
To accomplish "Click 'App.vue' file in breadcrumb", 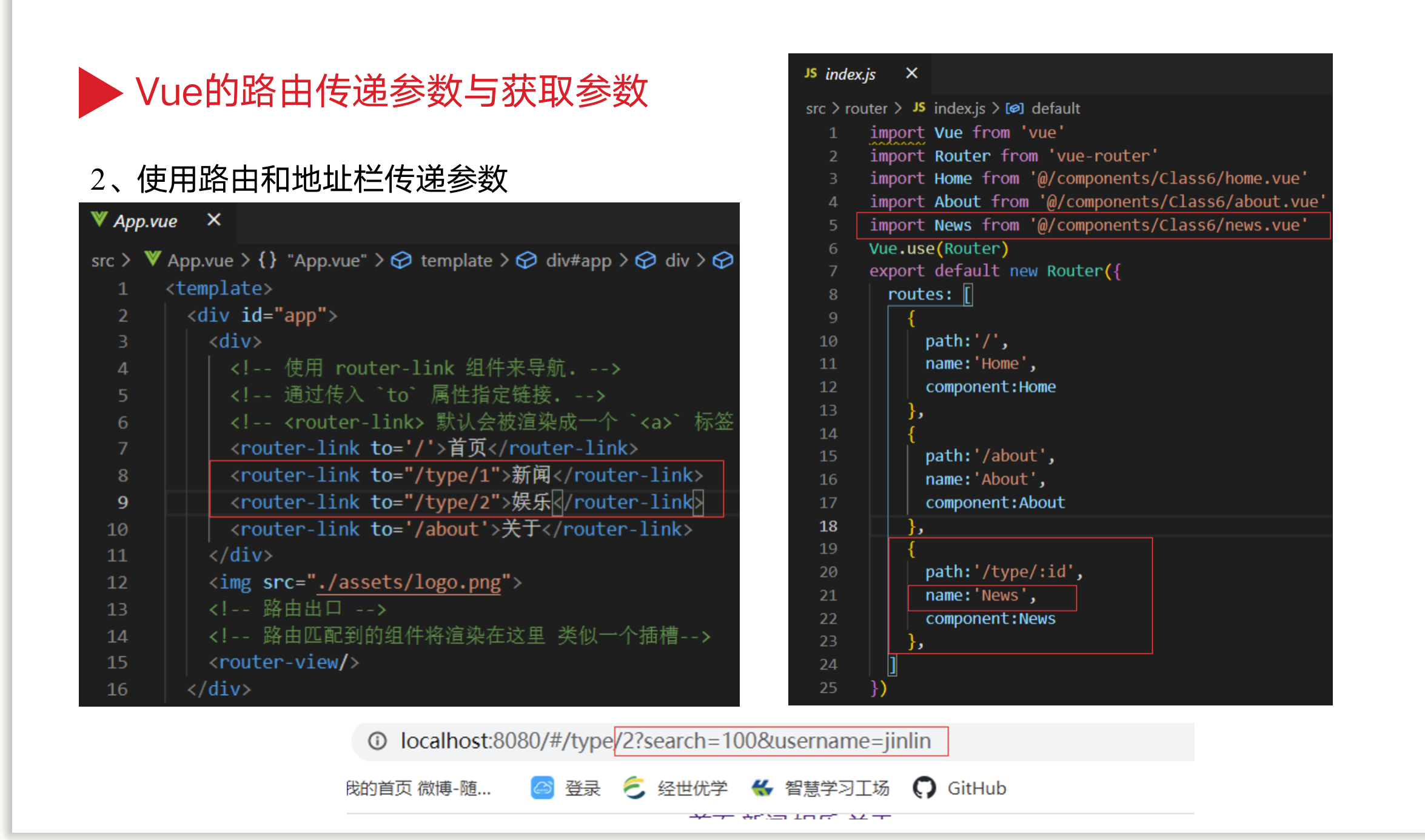I will tap(200, 261).
